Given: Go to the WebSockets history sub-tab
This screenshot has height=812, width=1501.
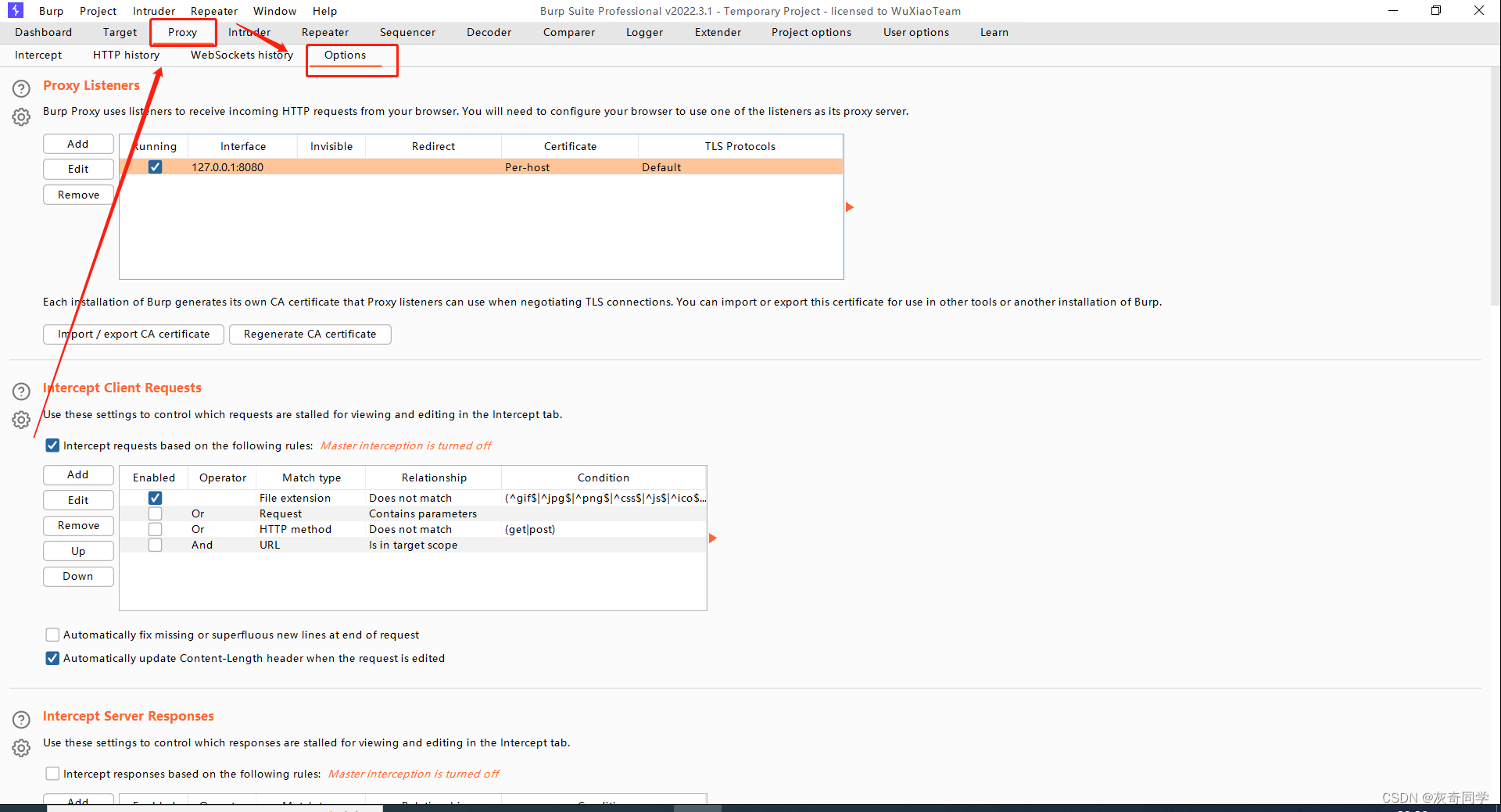Looking at the screenshot, I should 242,55.
